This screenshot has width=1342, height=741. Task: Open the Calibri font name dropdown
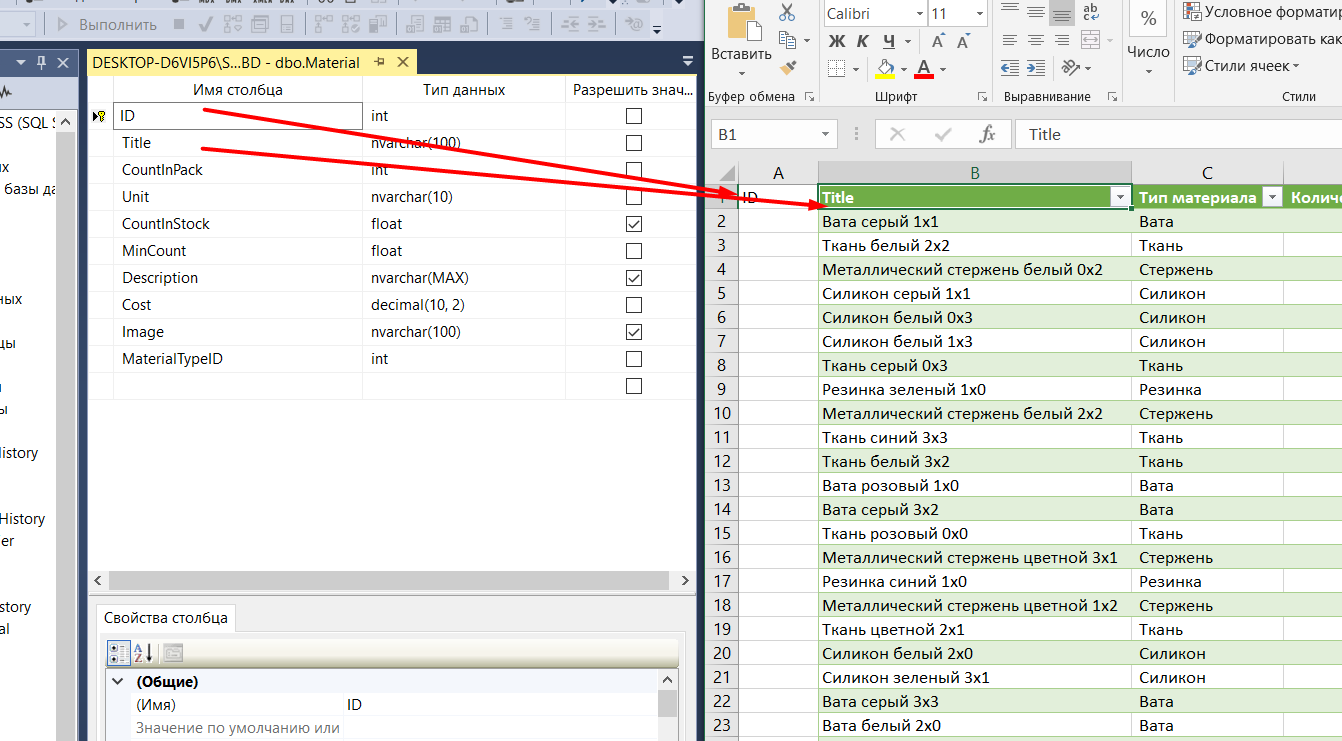click(x=919, y=14)
